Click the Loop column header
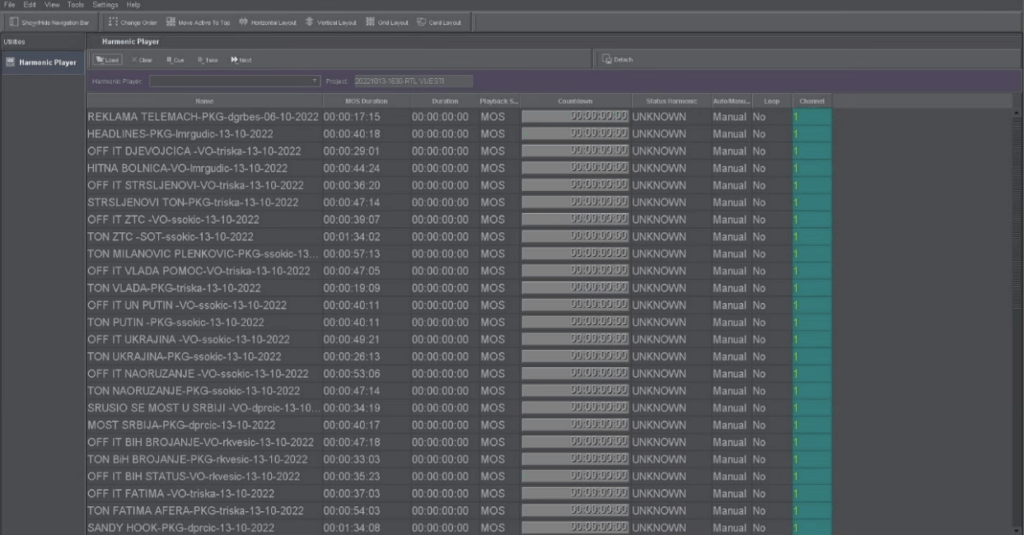Image resolution: width=1024 pixels, height=535 pixels. (771, 101)
